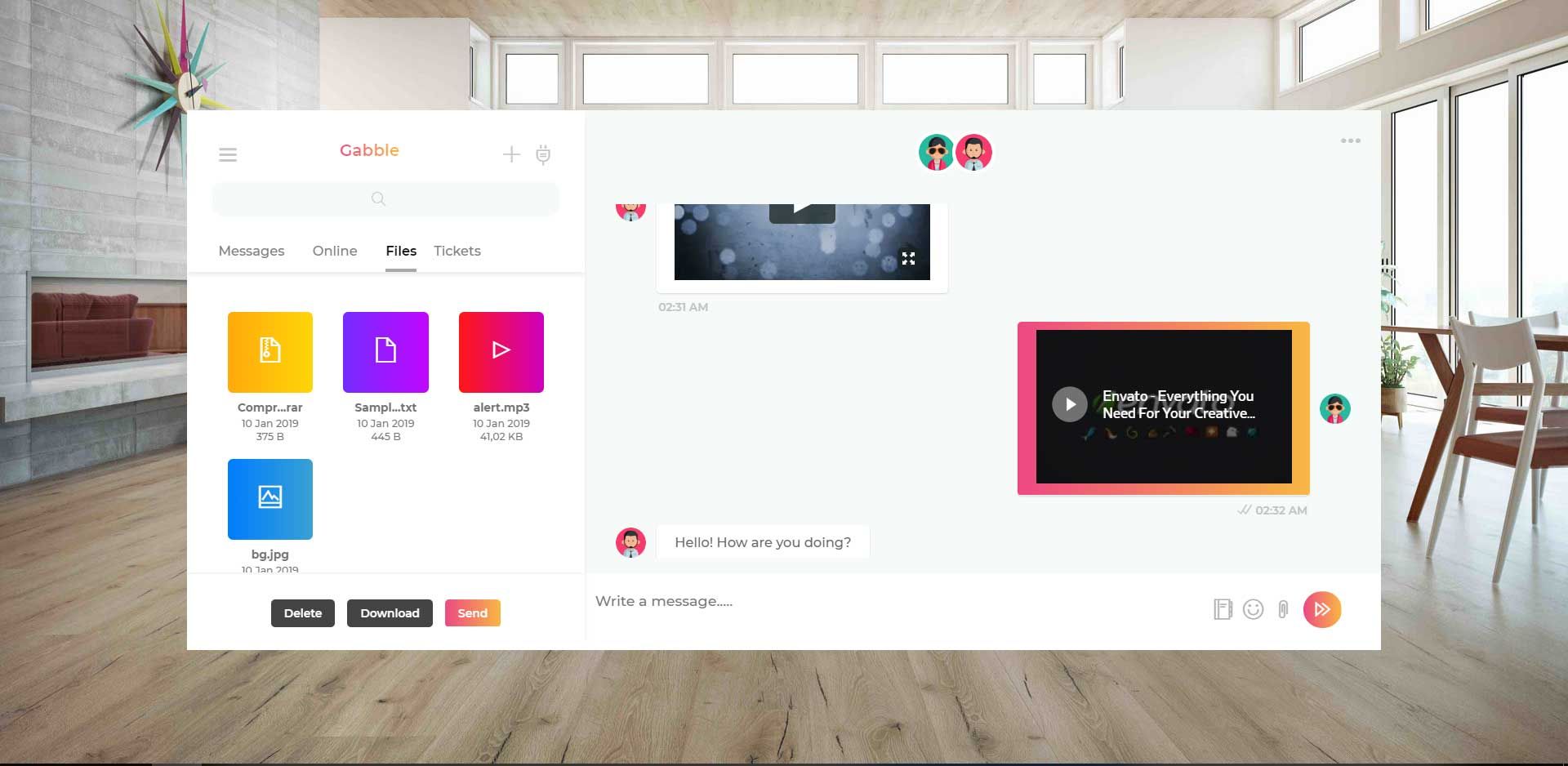The height and width of the screenshot is (766, 1568).
Task: Open the emoji picker
Action: pos(1254,609)
